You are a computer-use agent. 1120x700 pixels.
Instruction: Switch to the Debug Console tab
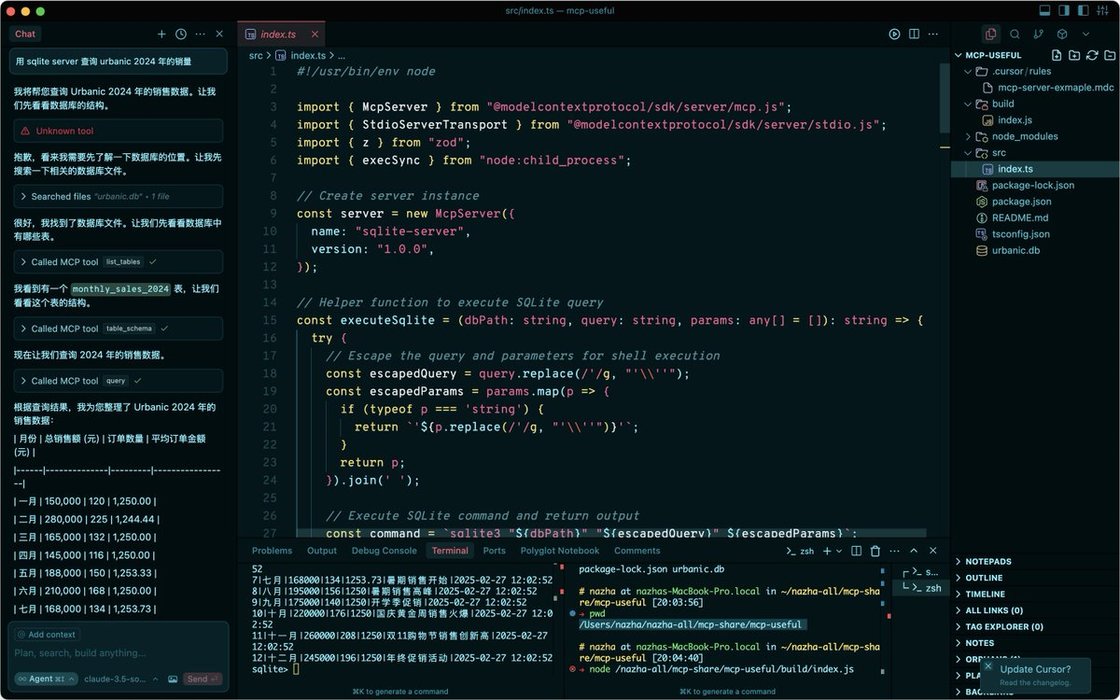click(x=384, y=551)
